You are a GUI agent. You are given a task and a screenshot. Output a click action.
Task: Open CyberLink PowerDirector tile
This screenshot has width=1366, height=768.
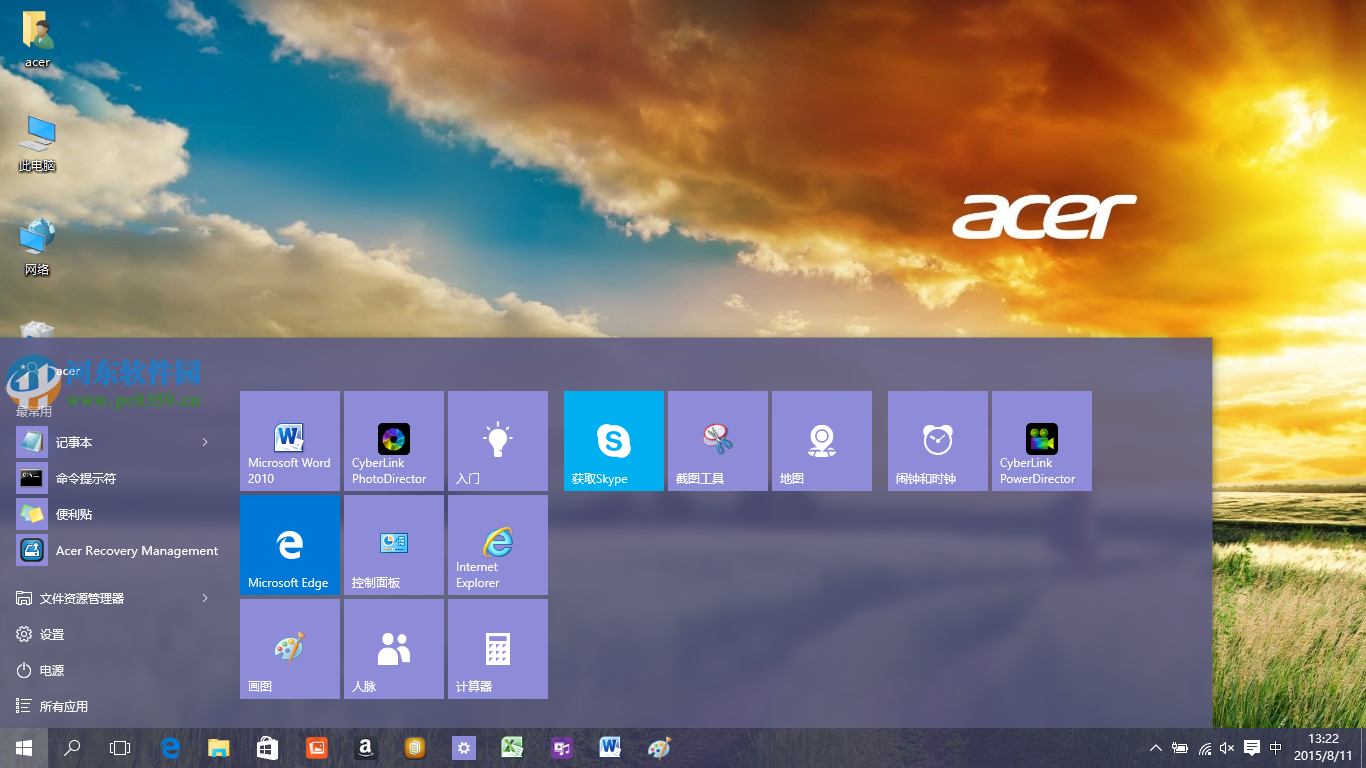point(1041,441)
